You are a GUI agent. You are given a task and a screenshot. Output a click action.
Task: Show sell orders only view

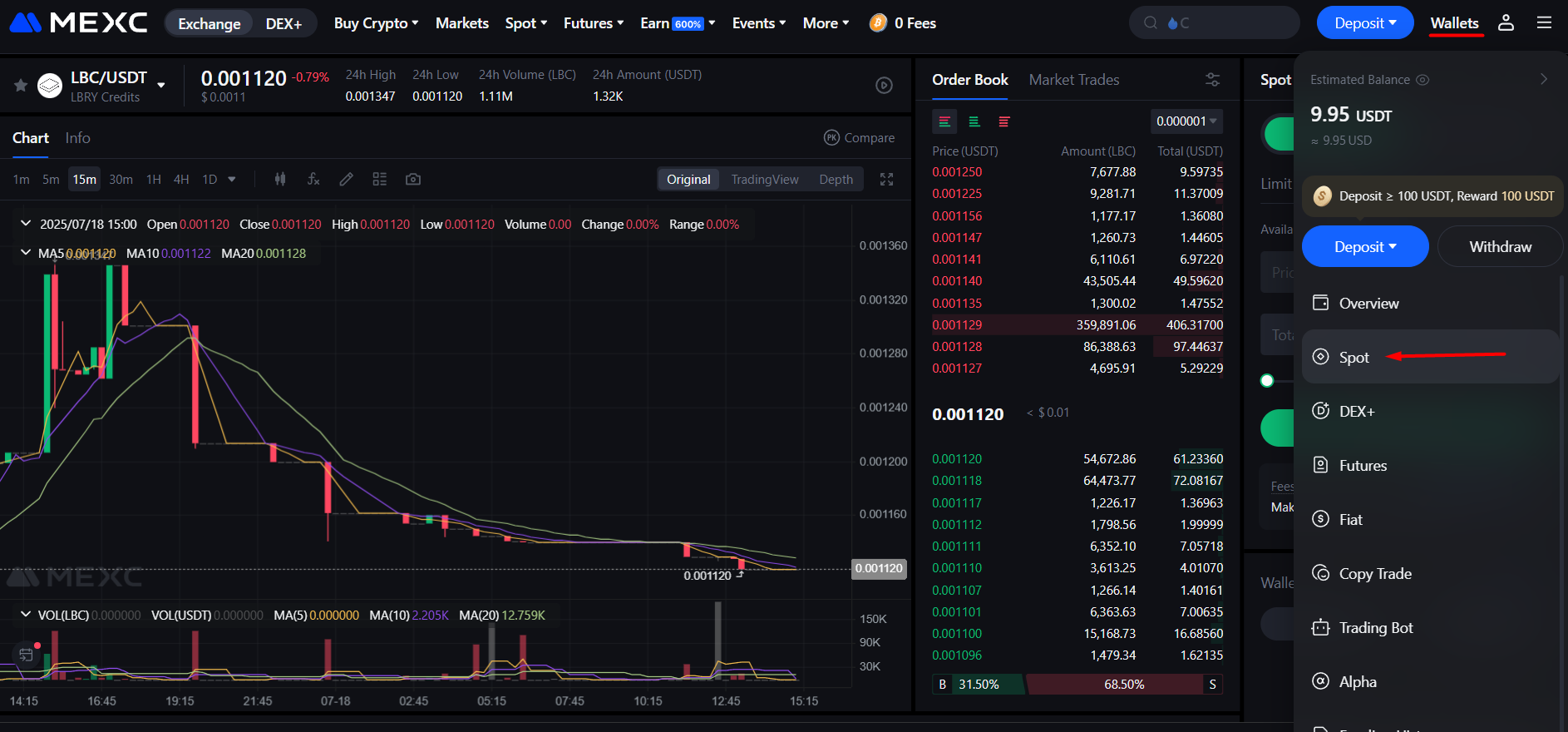[x=1004, y=121]
